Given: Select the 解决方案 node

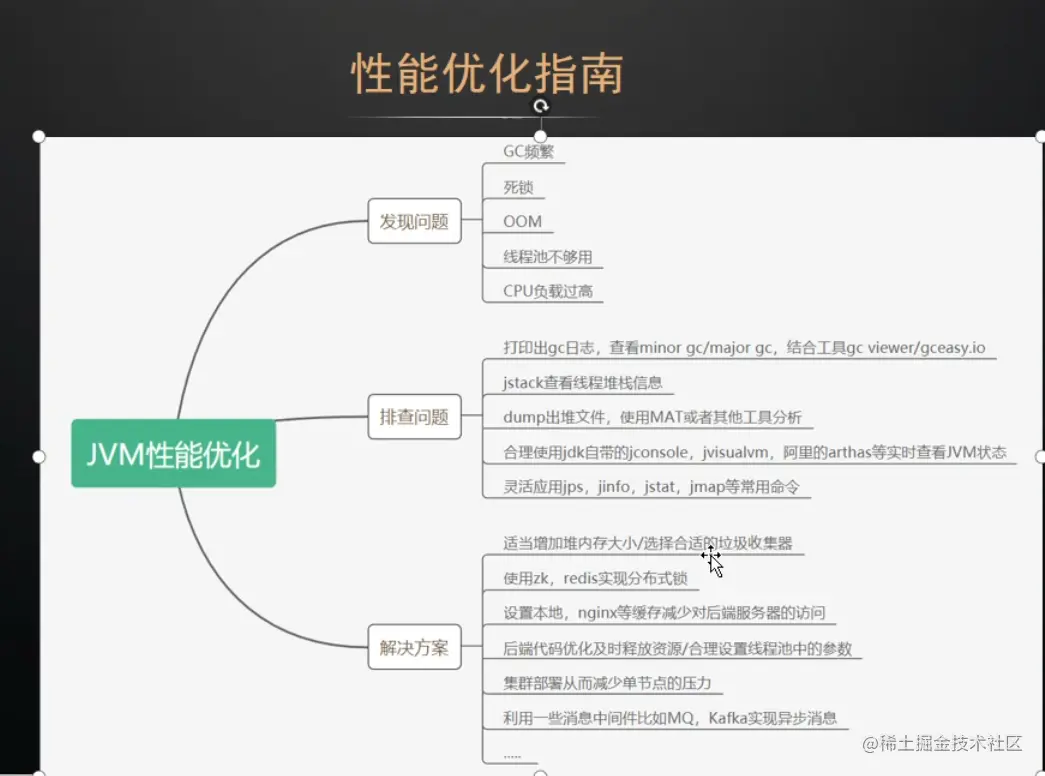Looking at the screenshot, I should click(x=415, y=647).
